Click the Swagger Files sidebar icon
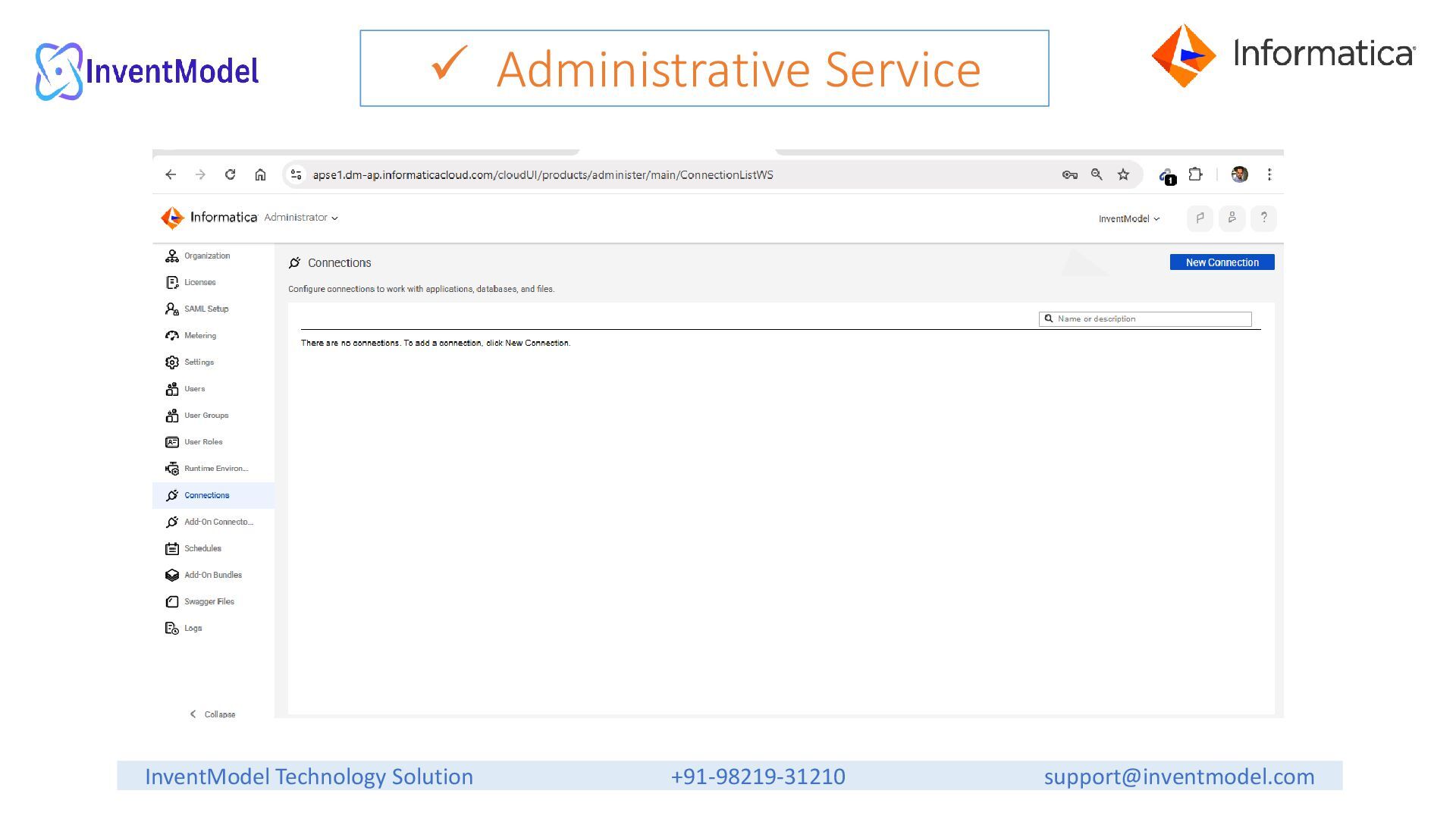The width and height of the screenshot is (1456, 819). tap(172, 601)
